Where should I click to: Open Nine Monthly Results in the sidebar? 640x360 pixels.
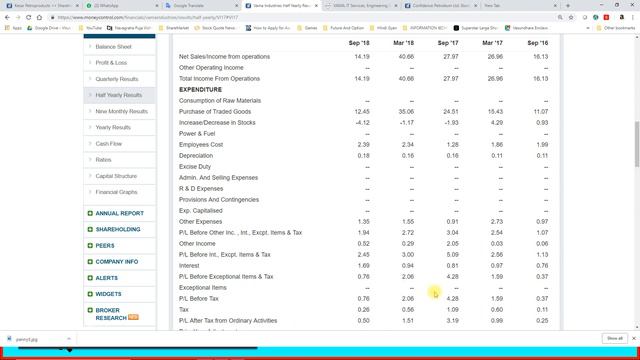coord(121,111)
